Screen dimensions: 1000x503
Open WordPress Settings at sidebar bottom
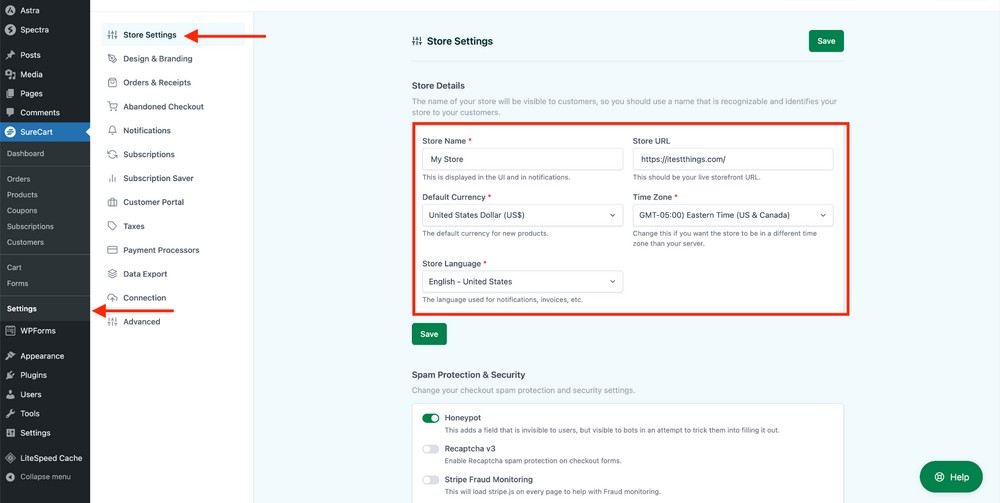35,433
